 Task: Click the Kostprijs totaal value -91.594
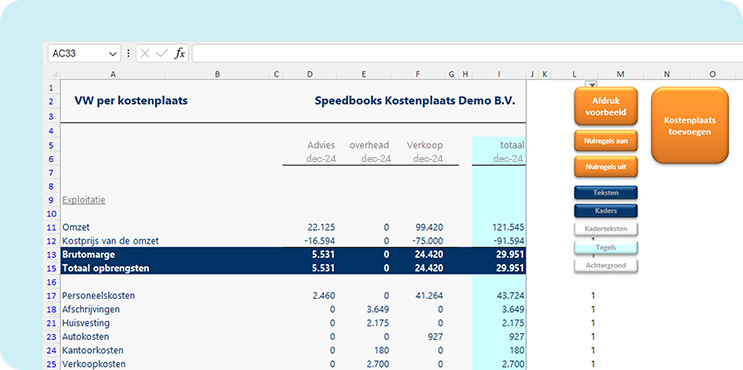508,241
